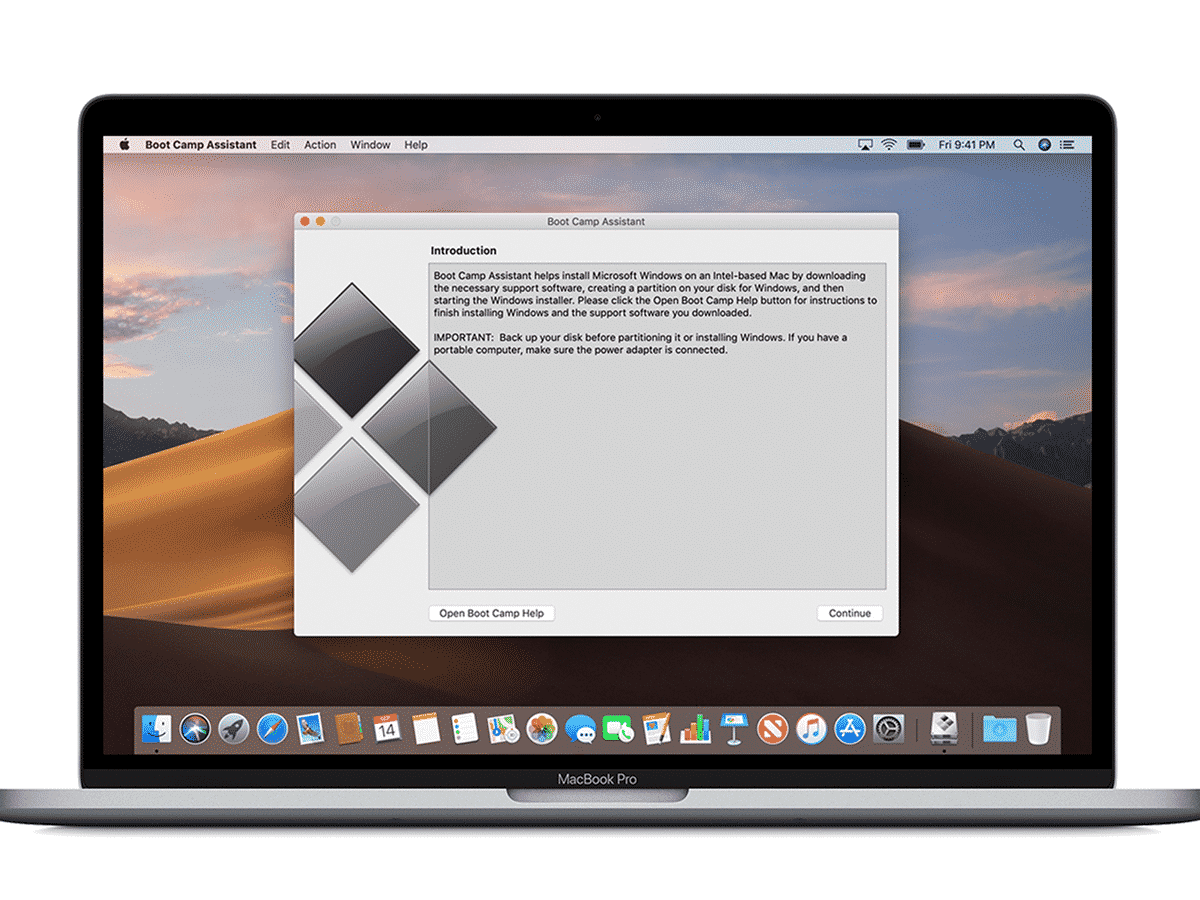
Task: Close the Boot Camp Assistant window
Action: [x=306, y=221]
